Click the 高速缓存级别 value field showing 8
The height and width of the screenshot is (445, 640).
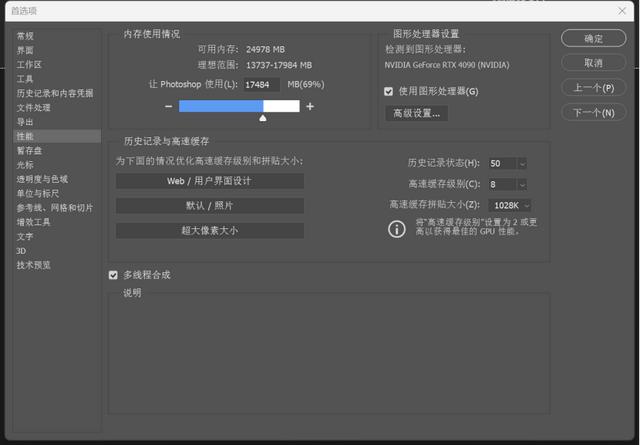(x=503, y=185)
